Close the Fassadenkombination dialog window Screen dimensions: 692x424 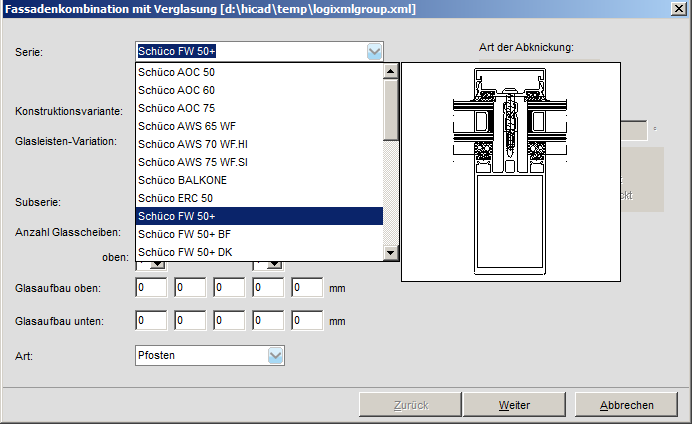point(678,8)
